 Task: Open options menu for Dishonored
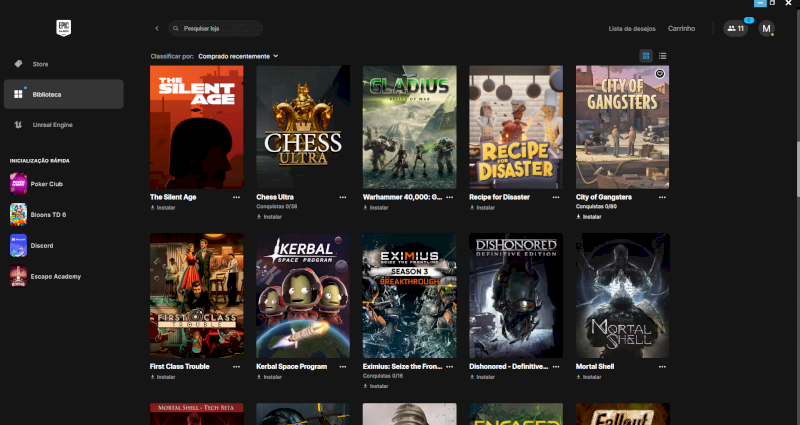pos(556,366)
